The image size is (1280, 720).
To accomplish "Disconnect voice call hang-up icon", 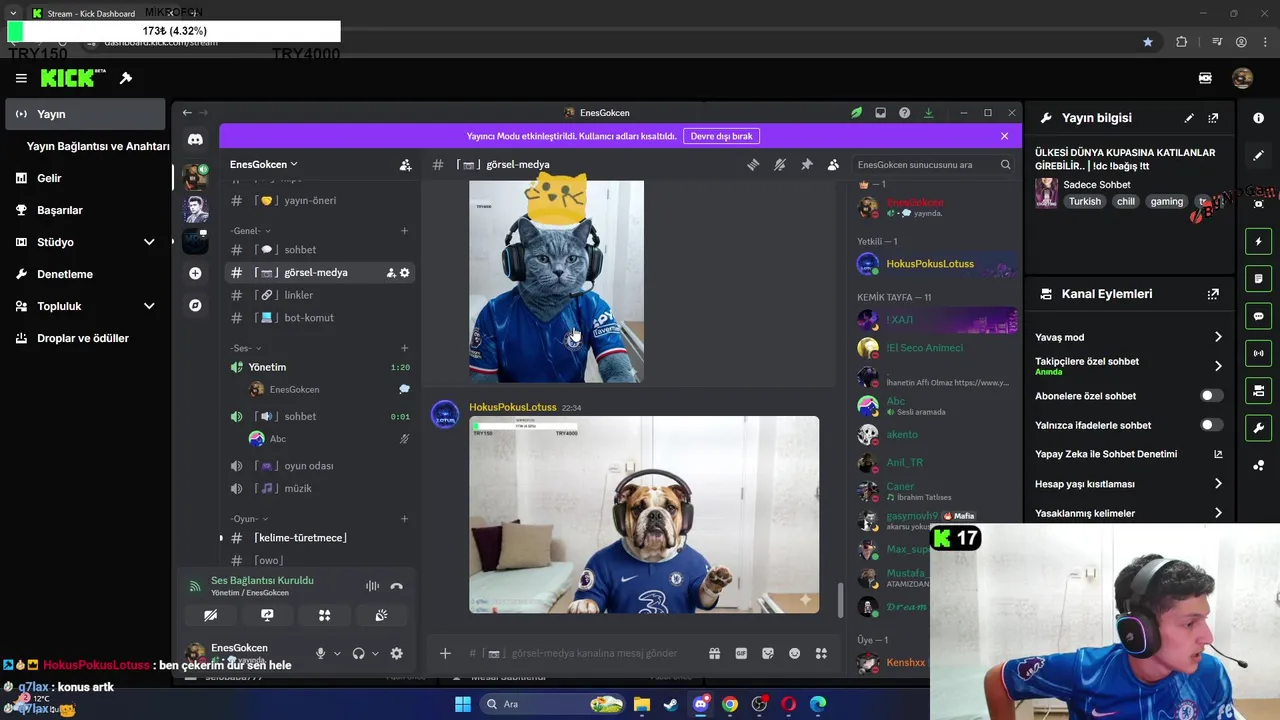I will [x=396, y=586].
